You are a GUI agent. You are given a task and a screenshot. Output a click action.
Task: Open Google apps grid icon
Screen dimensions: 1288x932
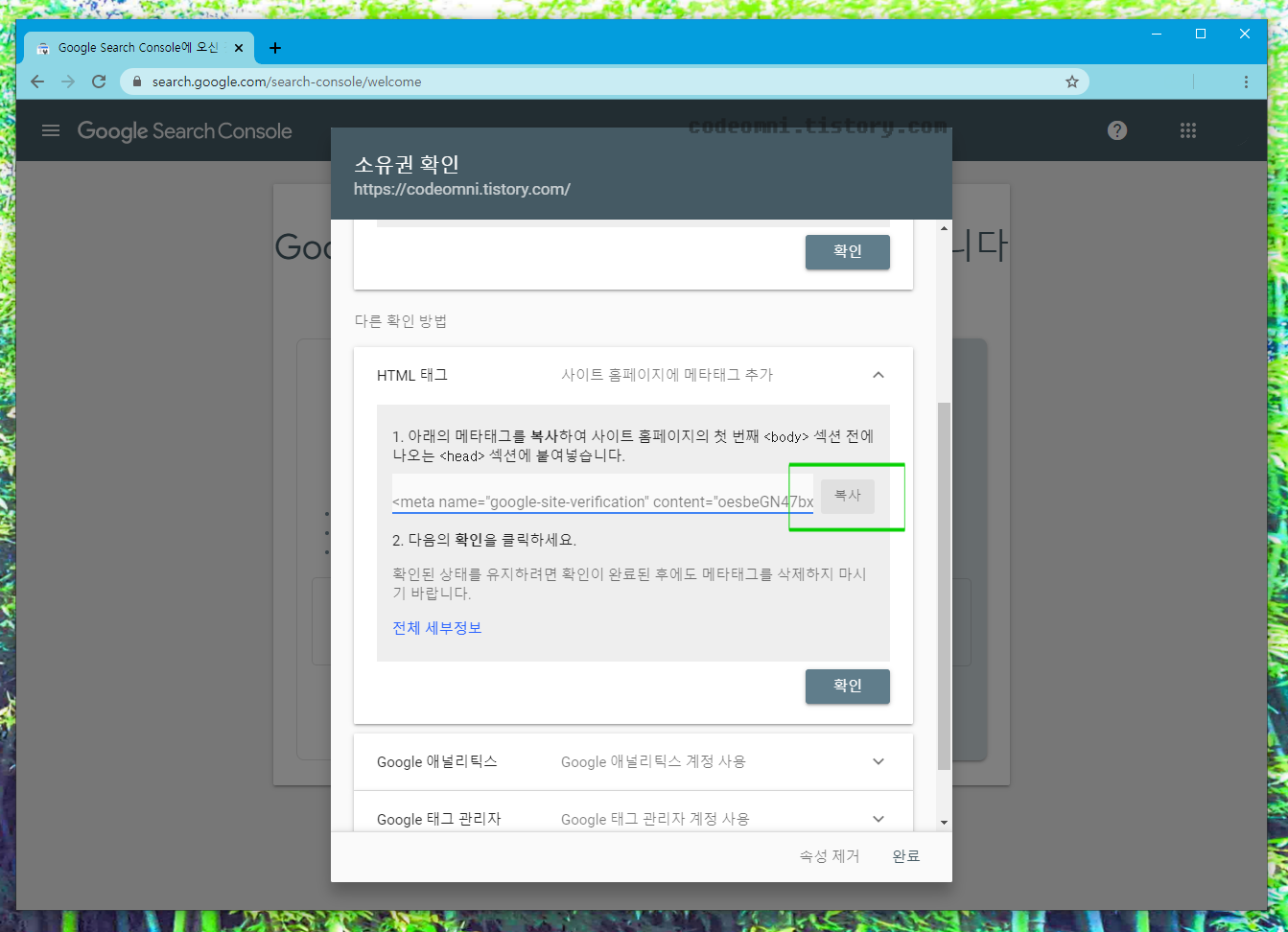click(x=1188, y=130)
